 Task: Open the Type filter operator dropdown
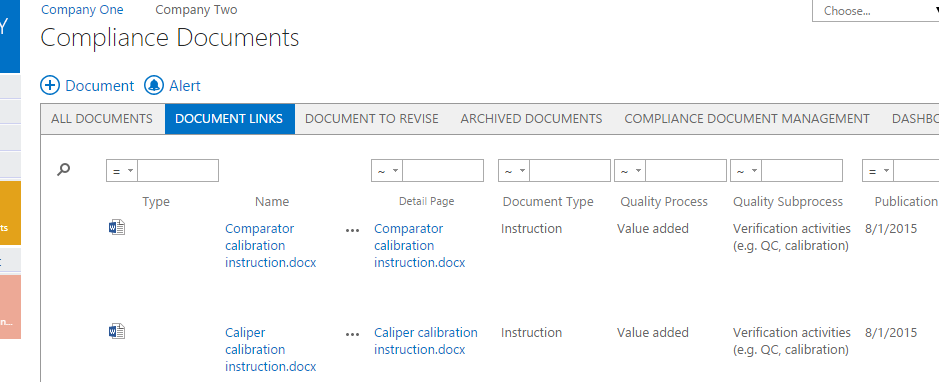pos(122,171)
